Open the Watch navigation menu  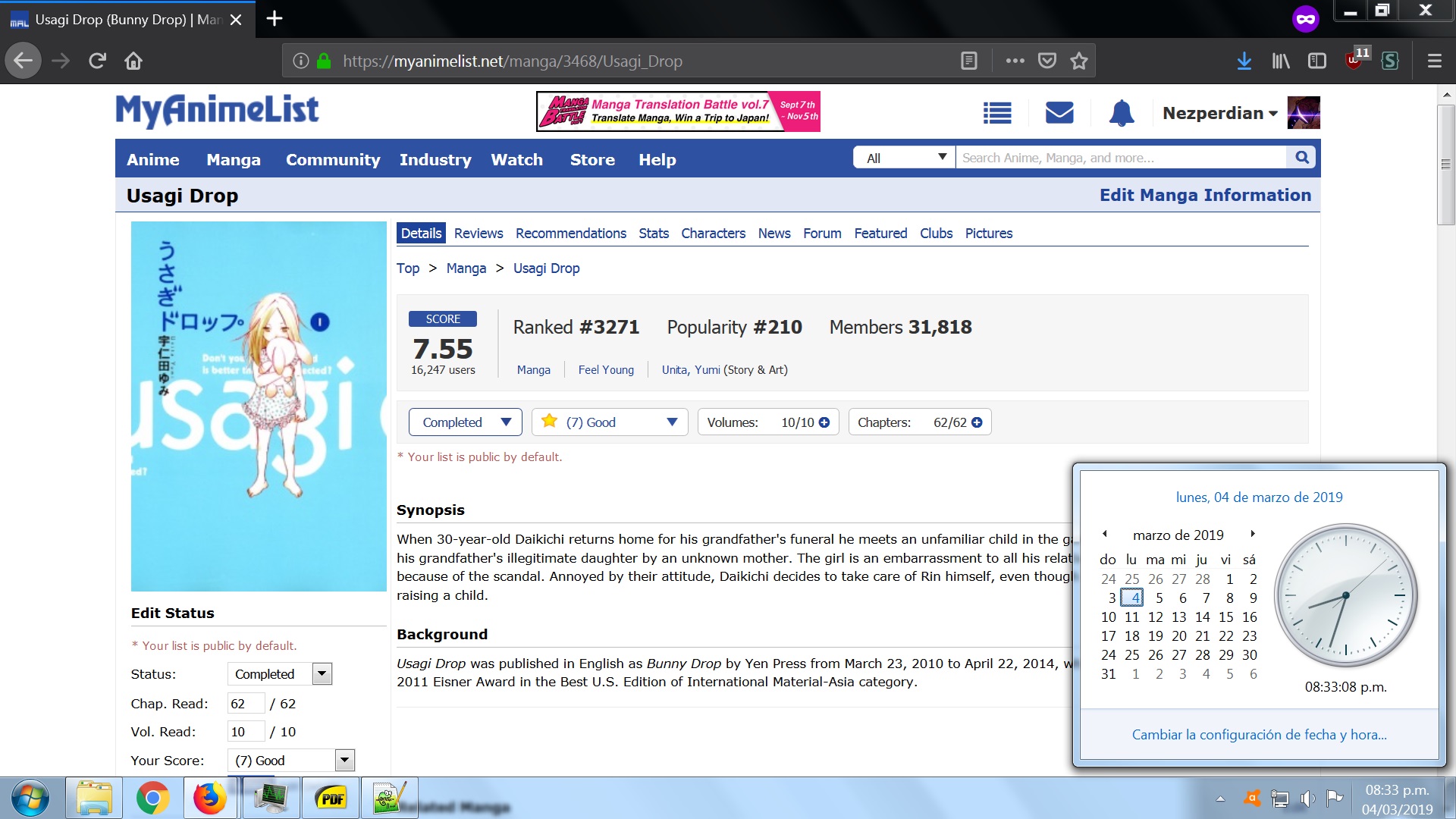point(516,159)
